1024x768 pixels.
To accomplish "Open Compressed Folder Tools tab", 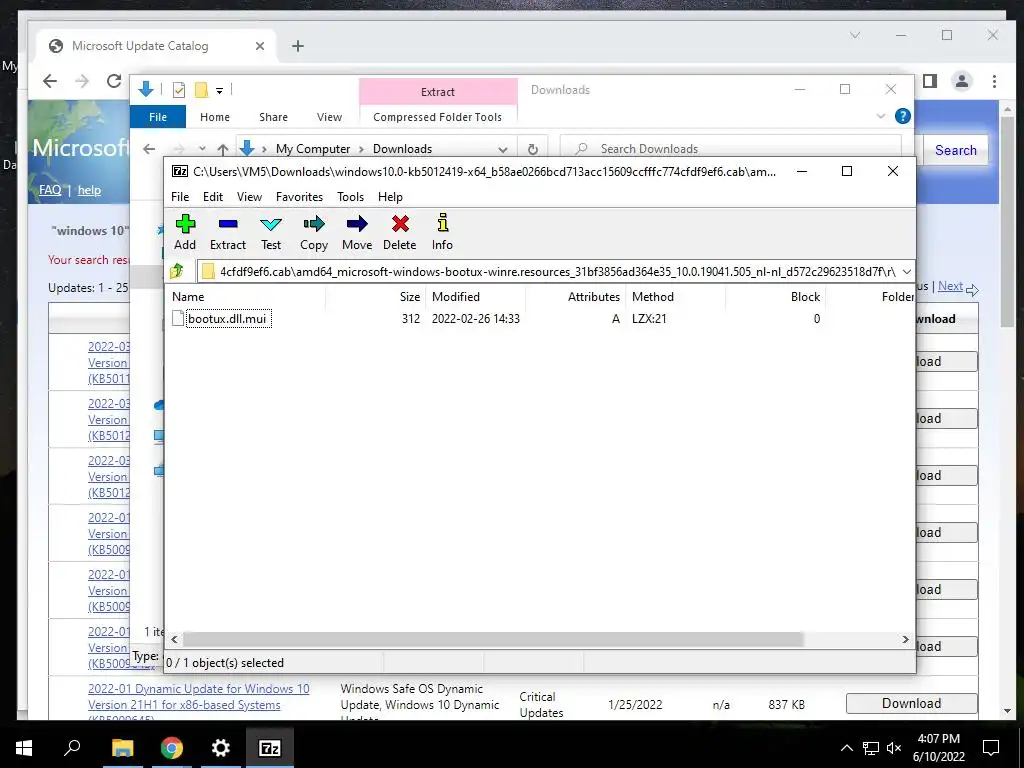I will pos(438,117).
